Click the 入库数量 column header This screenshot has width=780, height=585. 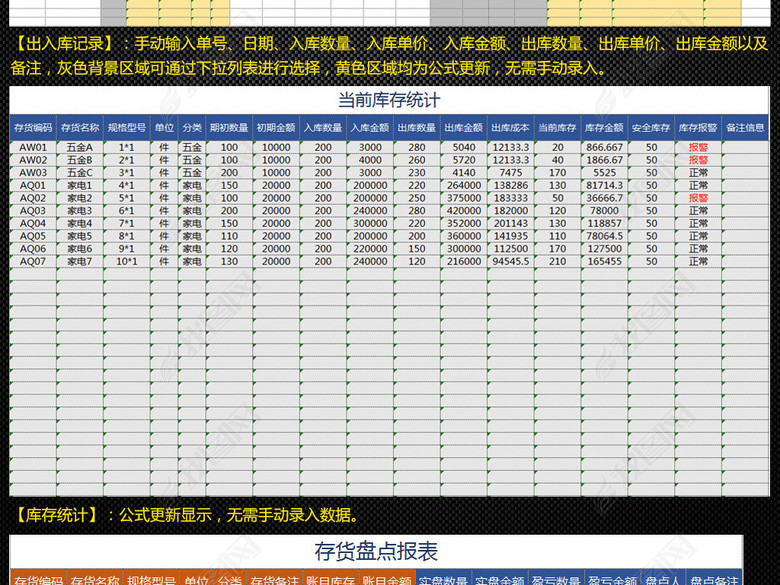click(x=323, y=128)
